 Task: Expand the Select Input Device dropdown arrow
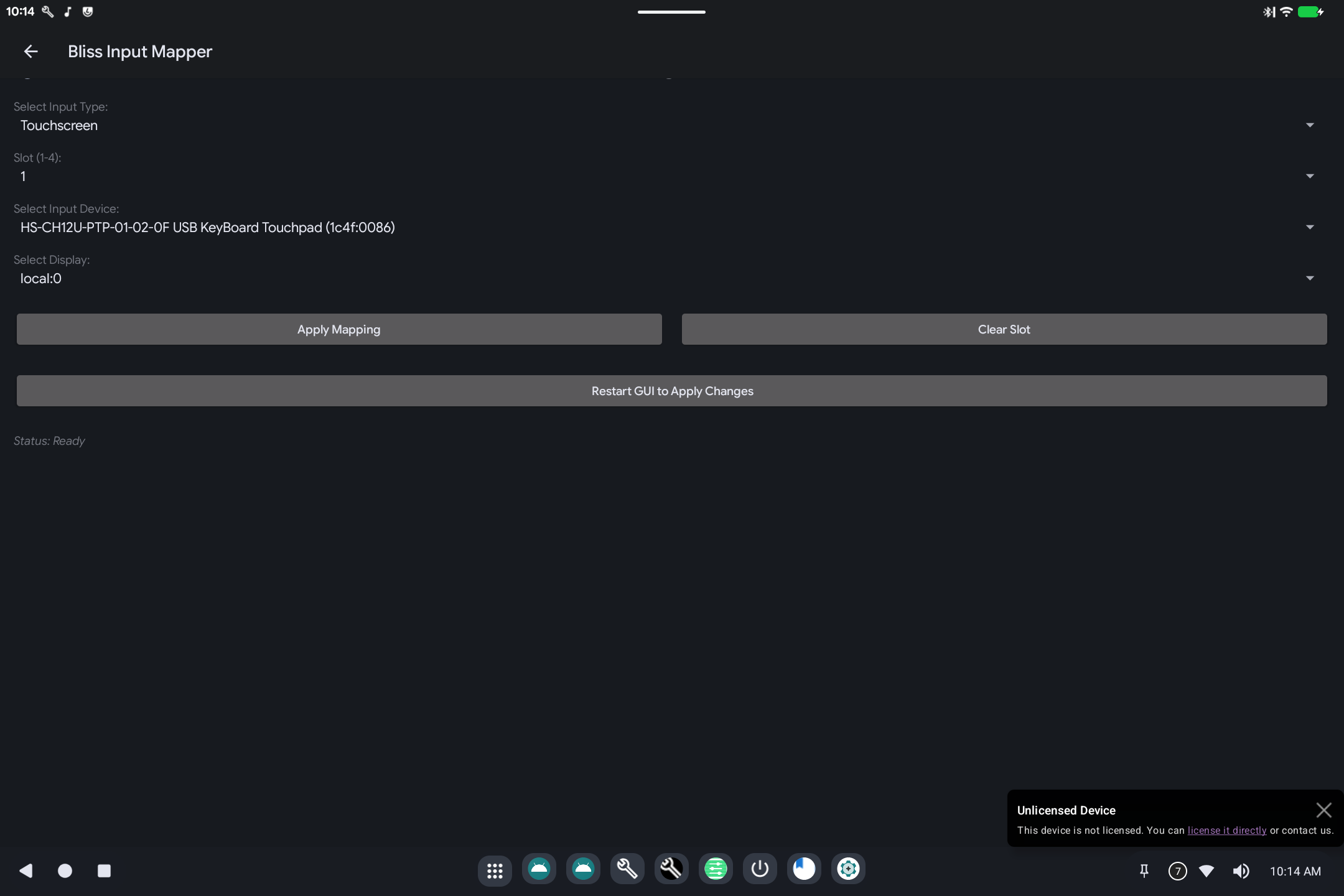[1310, 227]
